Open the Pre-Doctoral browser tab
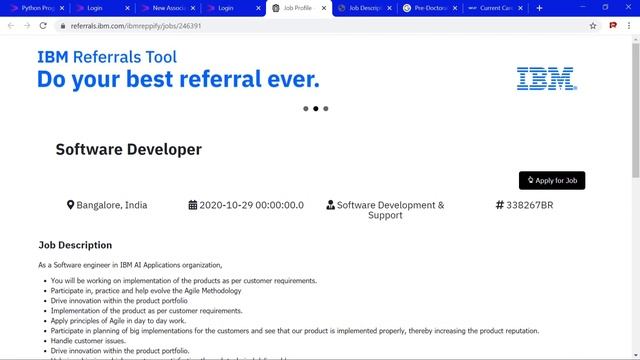This screenshot has height=360, width=640. coord(430,8)
